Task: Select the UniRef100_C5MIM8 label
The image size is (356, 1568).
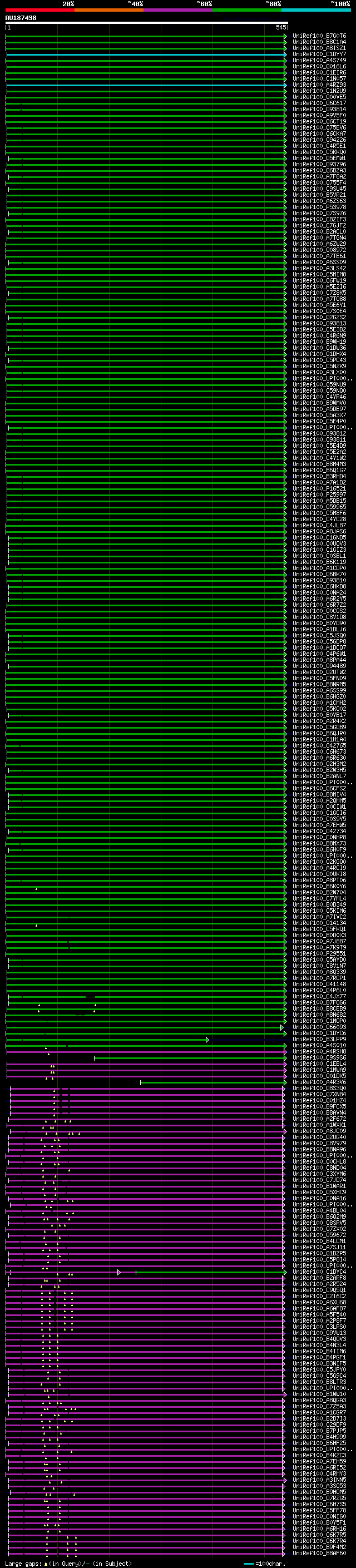Action: tap(319, 275)
